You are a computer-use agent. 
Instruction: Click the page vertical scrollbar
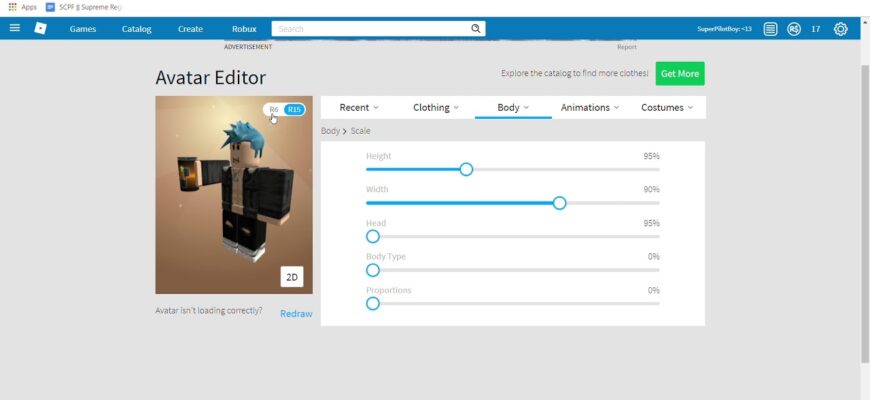864,214
